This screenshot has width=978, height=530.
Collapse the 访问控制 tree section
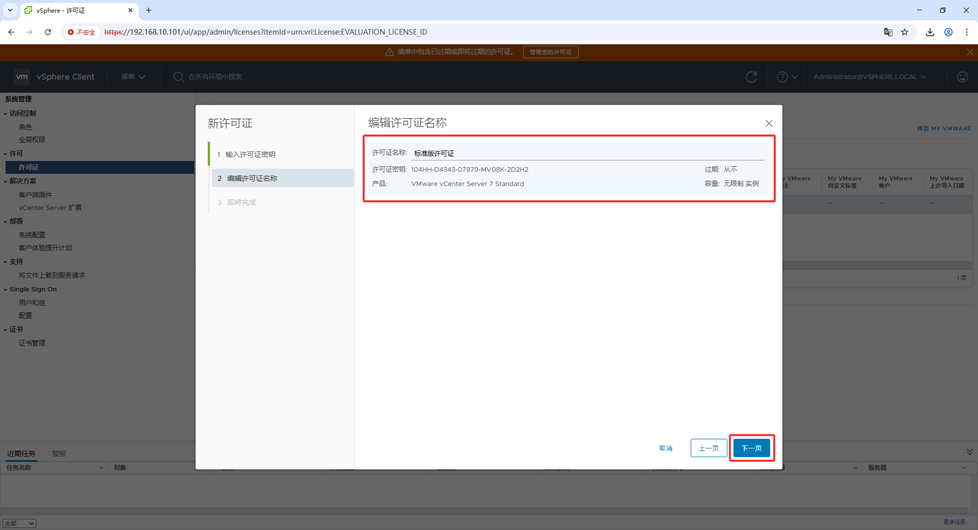tap(5, 114)
